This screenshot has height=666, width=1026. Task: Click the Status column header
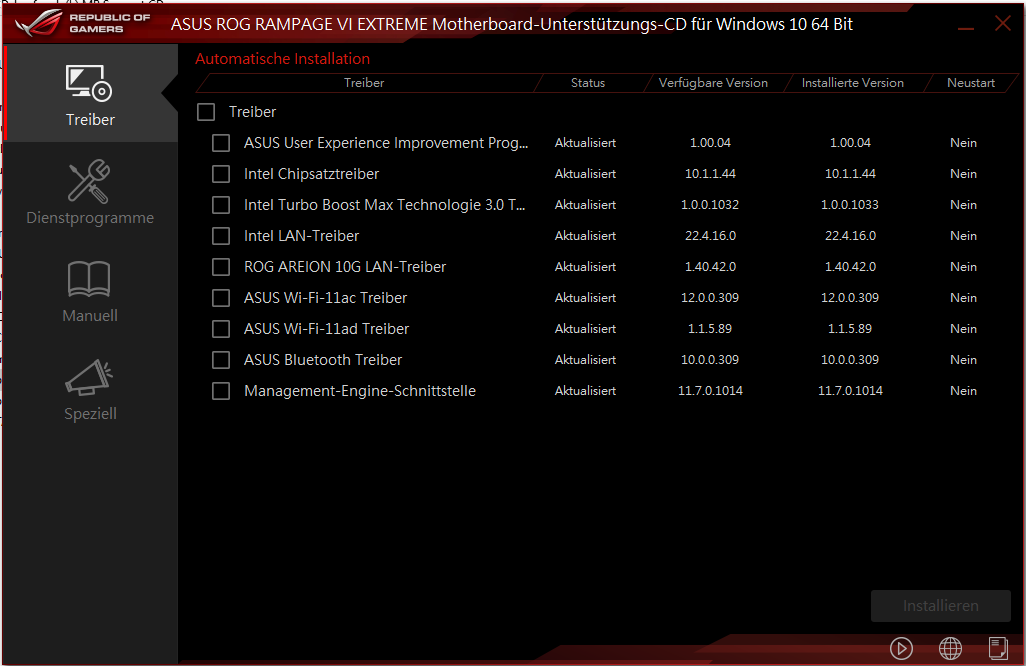pos(588,83)
